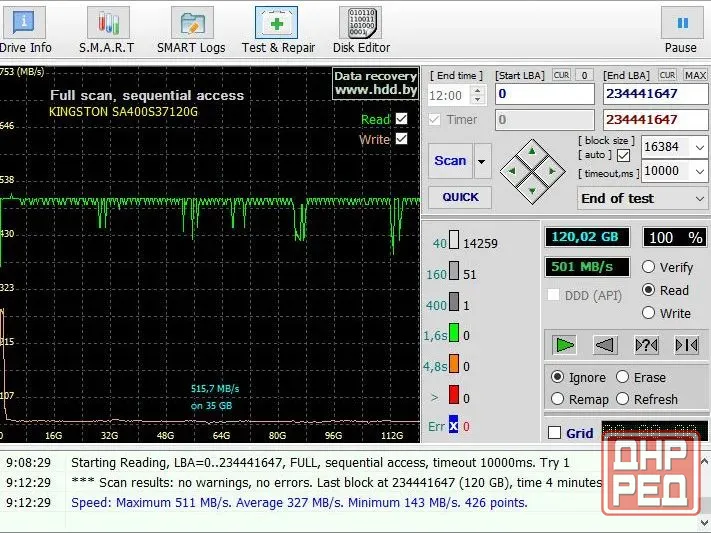Open the block size 16384 dropdown

point(700,147)
